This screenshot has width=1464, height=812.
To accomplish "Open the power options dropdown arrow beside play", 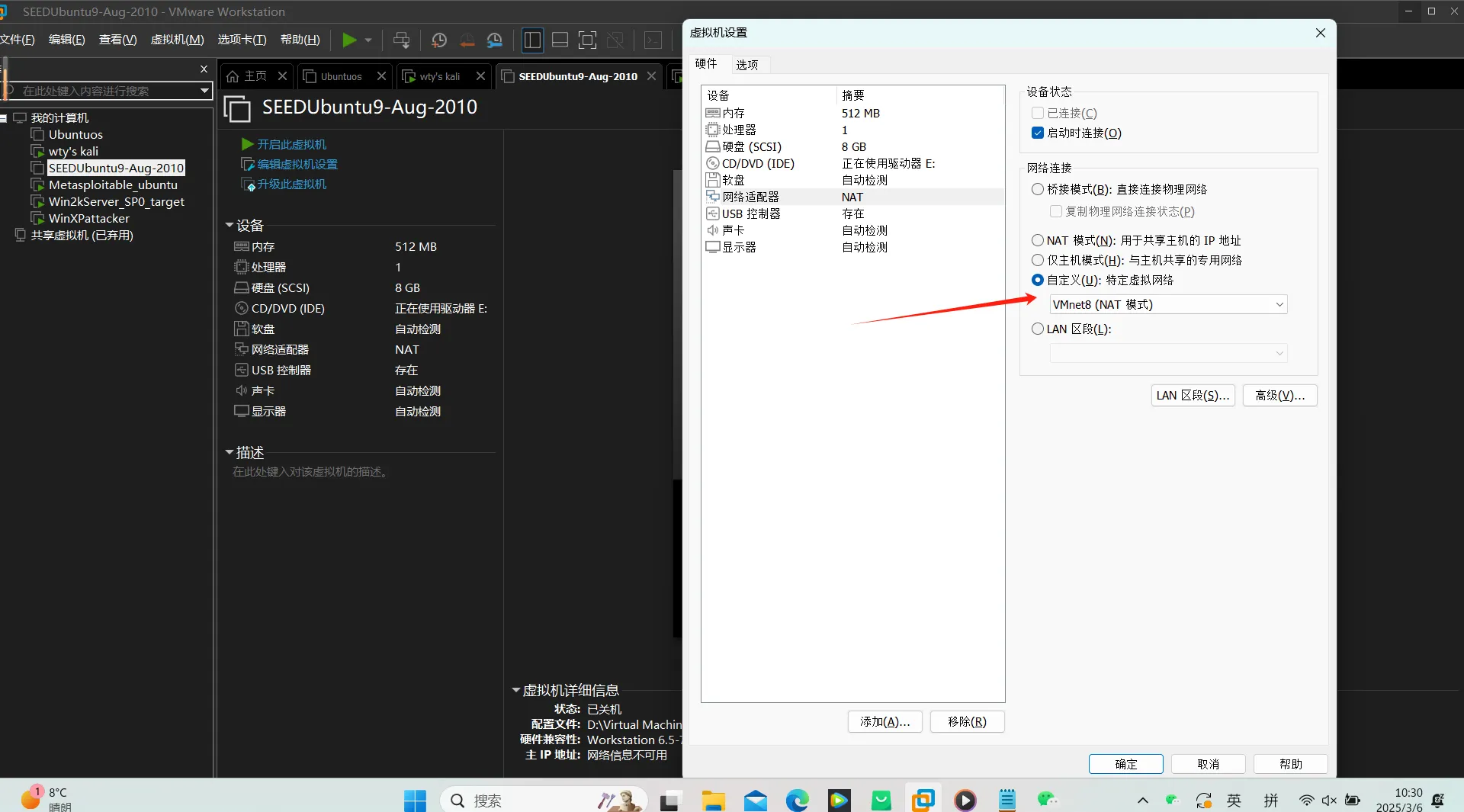I will [368, 40].
